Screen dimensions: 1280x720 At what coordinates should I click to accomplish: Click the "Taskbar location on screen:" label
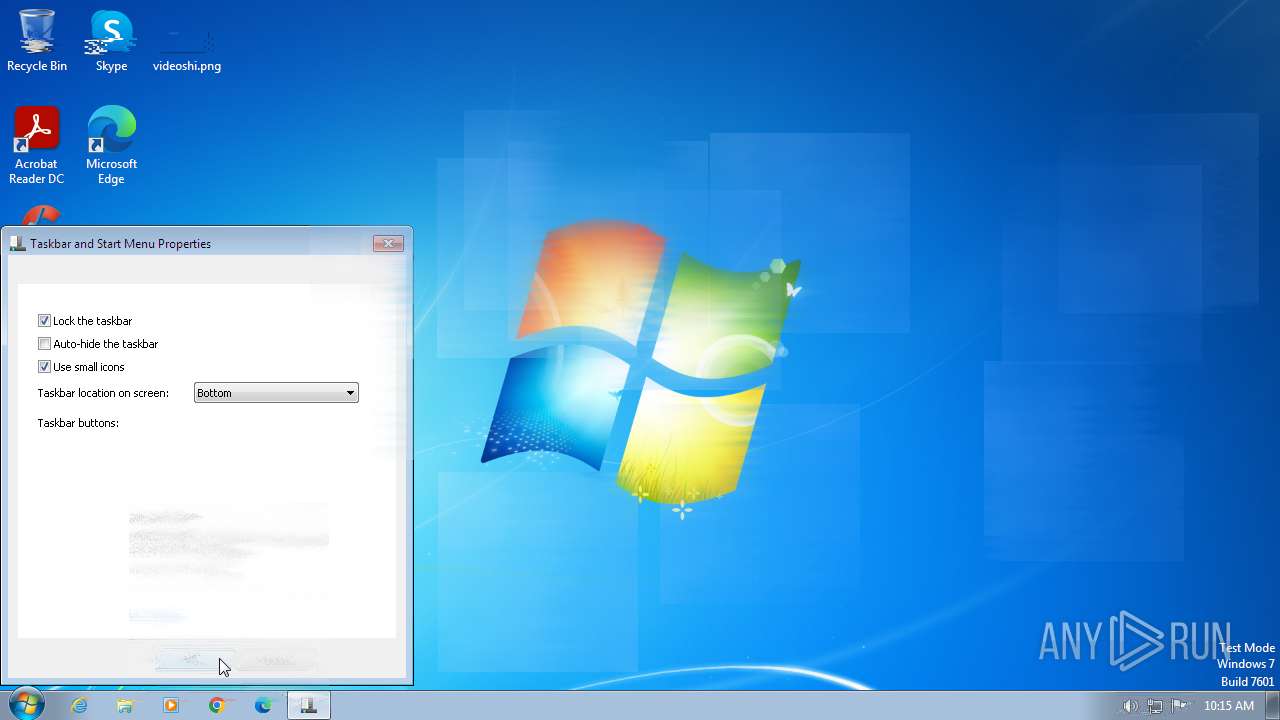point(103,393)
